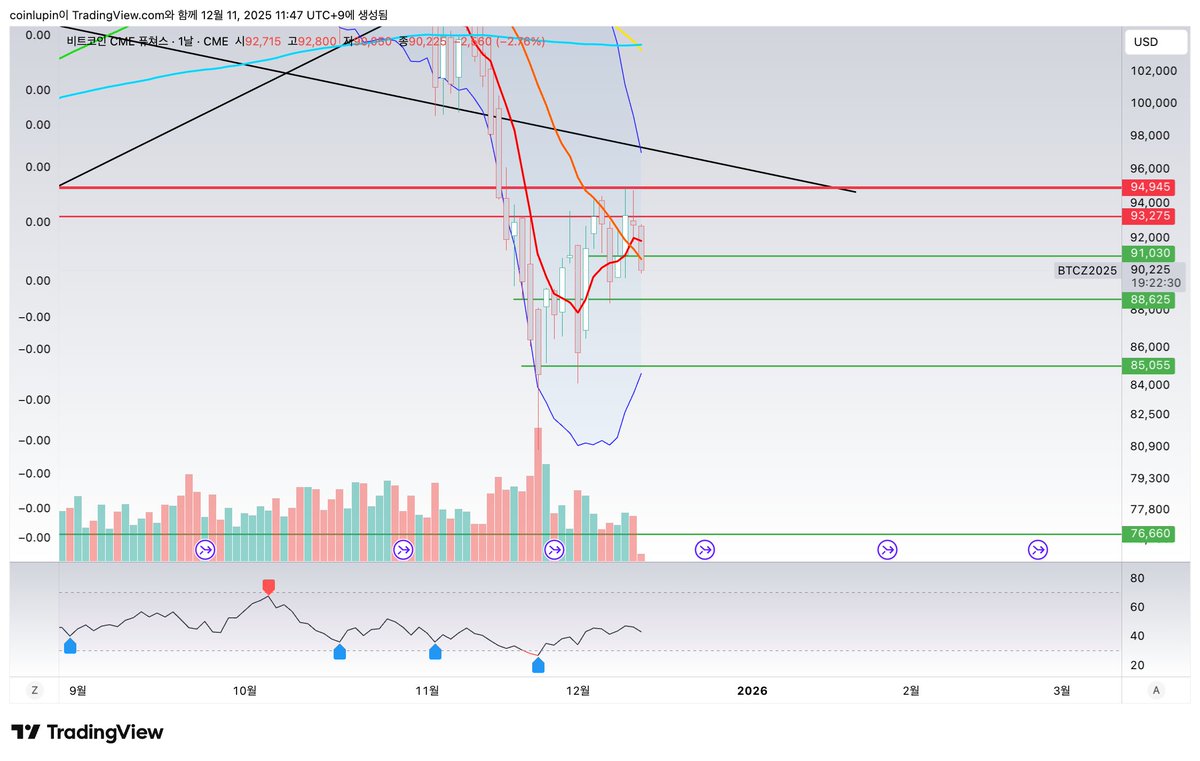Image resolution: width=1200 pixels, height=761 pixels.
Task: Click the red 94,945 price label
Action: pyautogui.click(x=1151, y=187)
